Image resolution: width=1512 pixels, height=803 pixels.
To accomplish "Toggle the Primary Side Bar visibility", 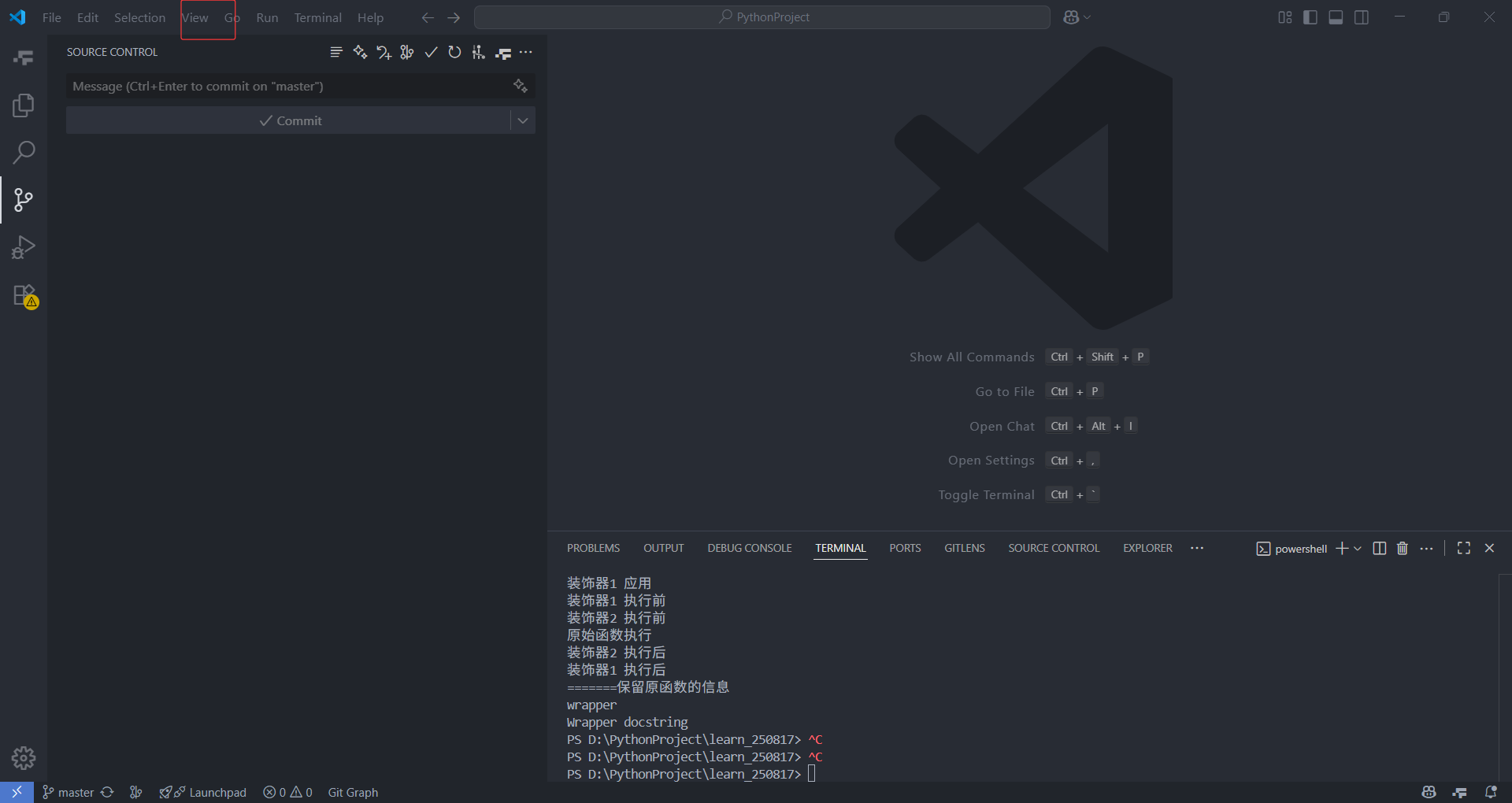I will (1310, 17).
